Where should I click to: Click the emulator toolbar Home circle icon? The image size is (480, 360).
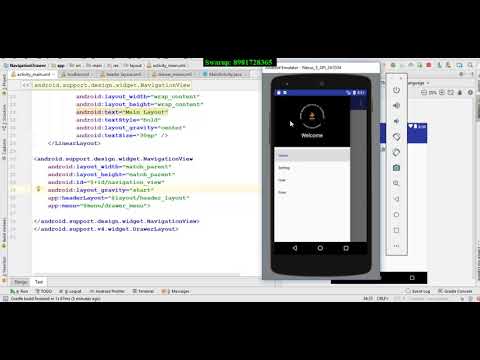click(x=396, y=214)
